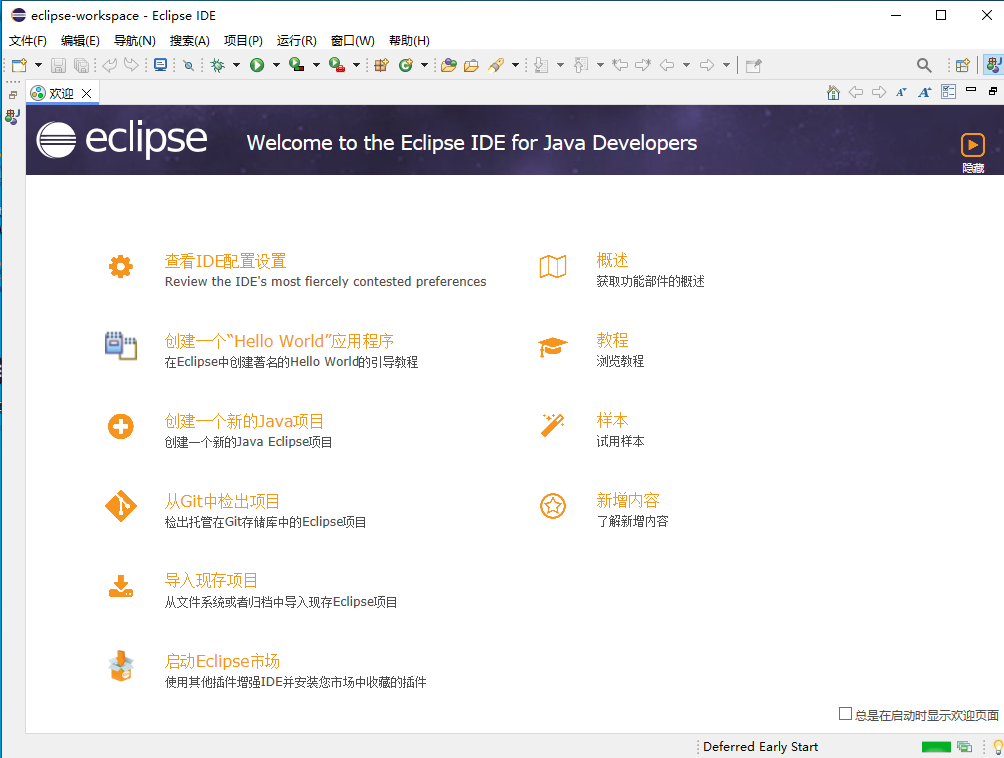Click the Welcome page Home icon

pos(833,92)
